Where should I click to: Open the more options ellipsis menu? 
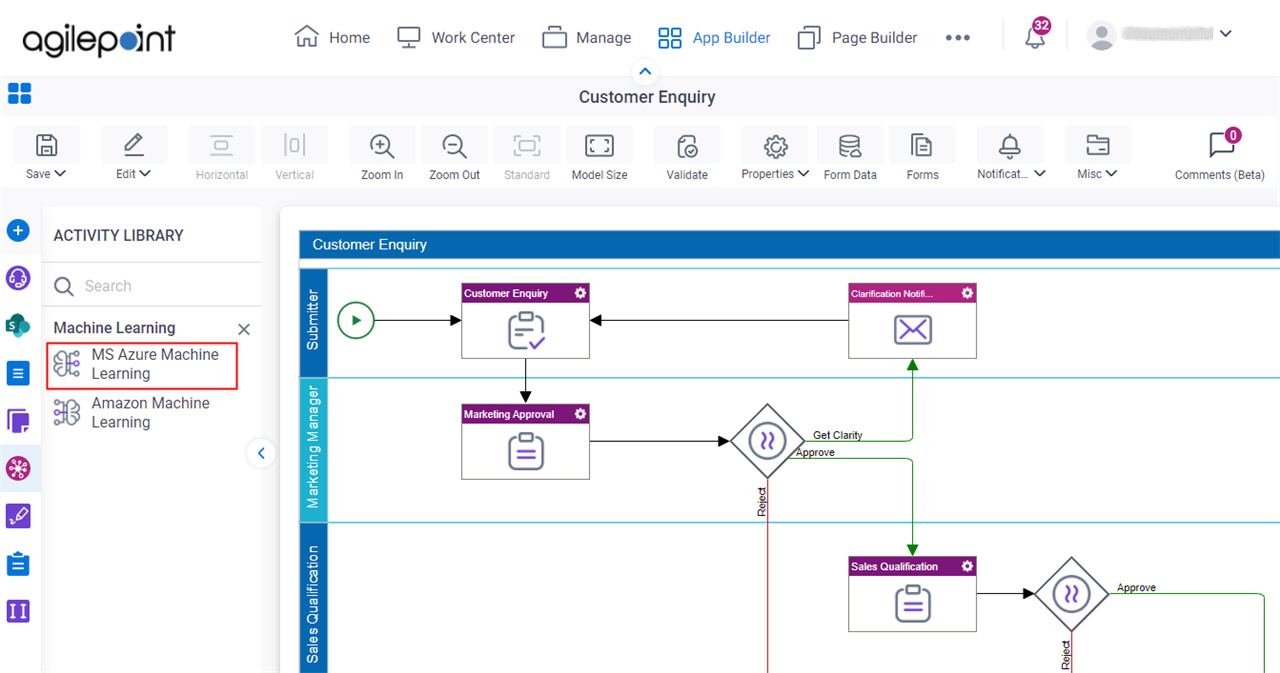[x=958, y=38]
